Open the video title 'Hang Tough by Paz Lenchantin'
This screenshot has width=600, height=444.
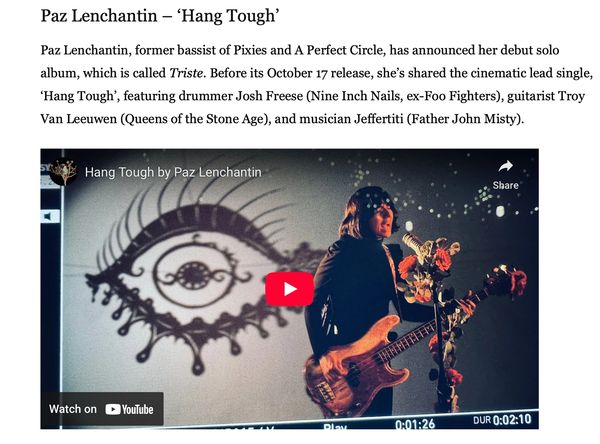tap(173, 172)
